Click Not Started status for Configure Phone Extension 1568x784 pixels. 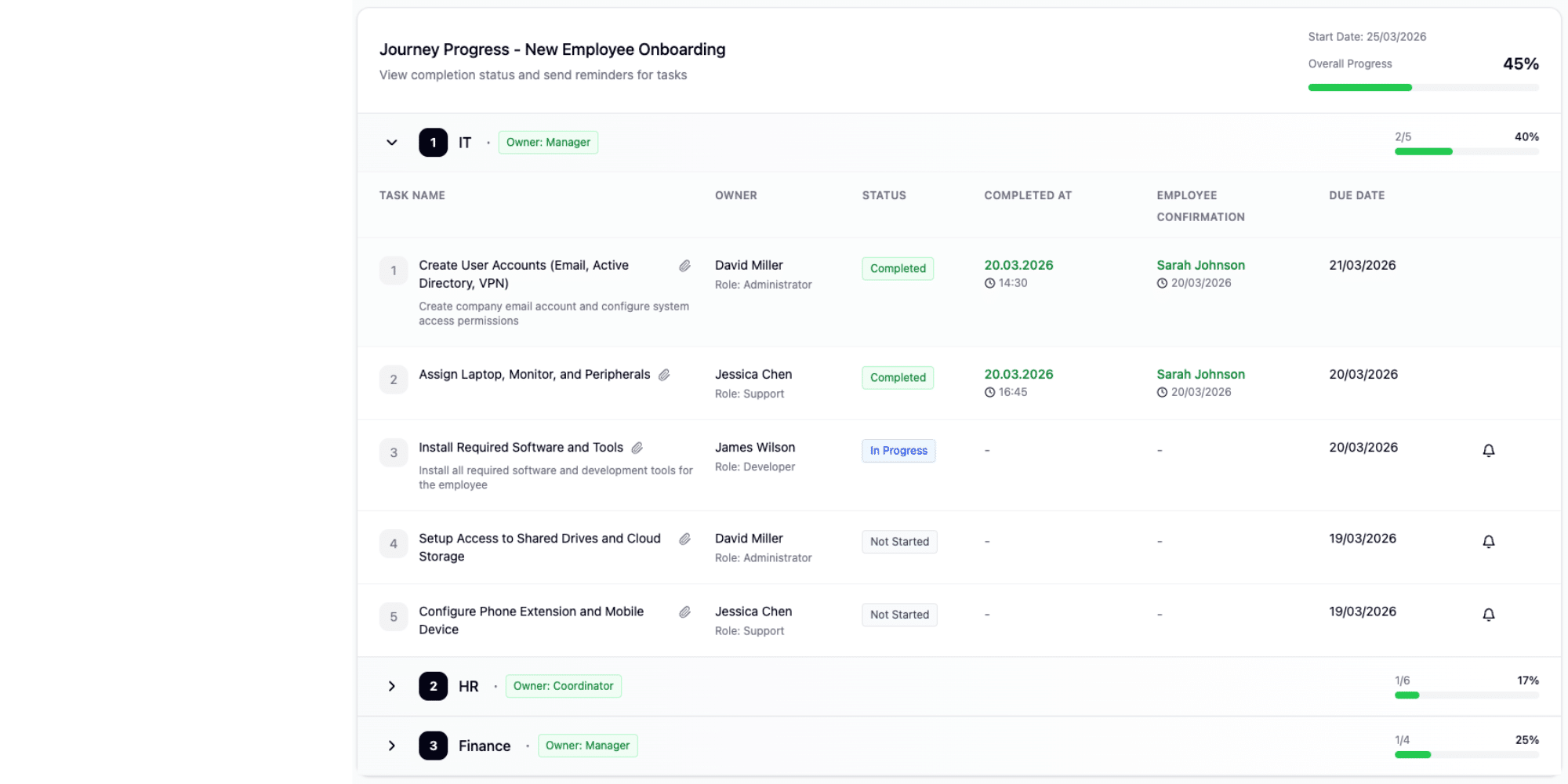click(899, 615)
